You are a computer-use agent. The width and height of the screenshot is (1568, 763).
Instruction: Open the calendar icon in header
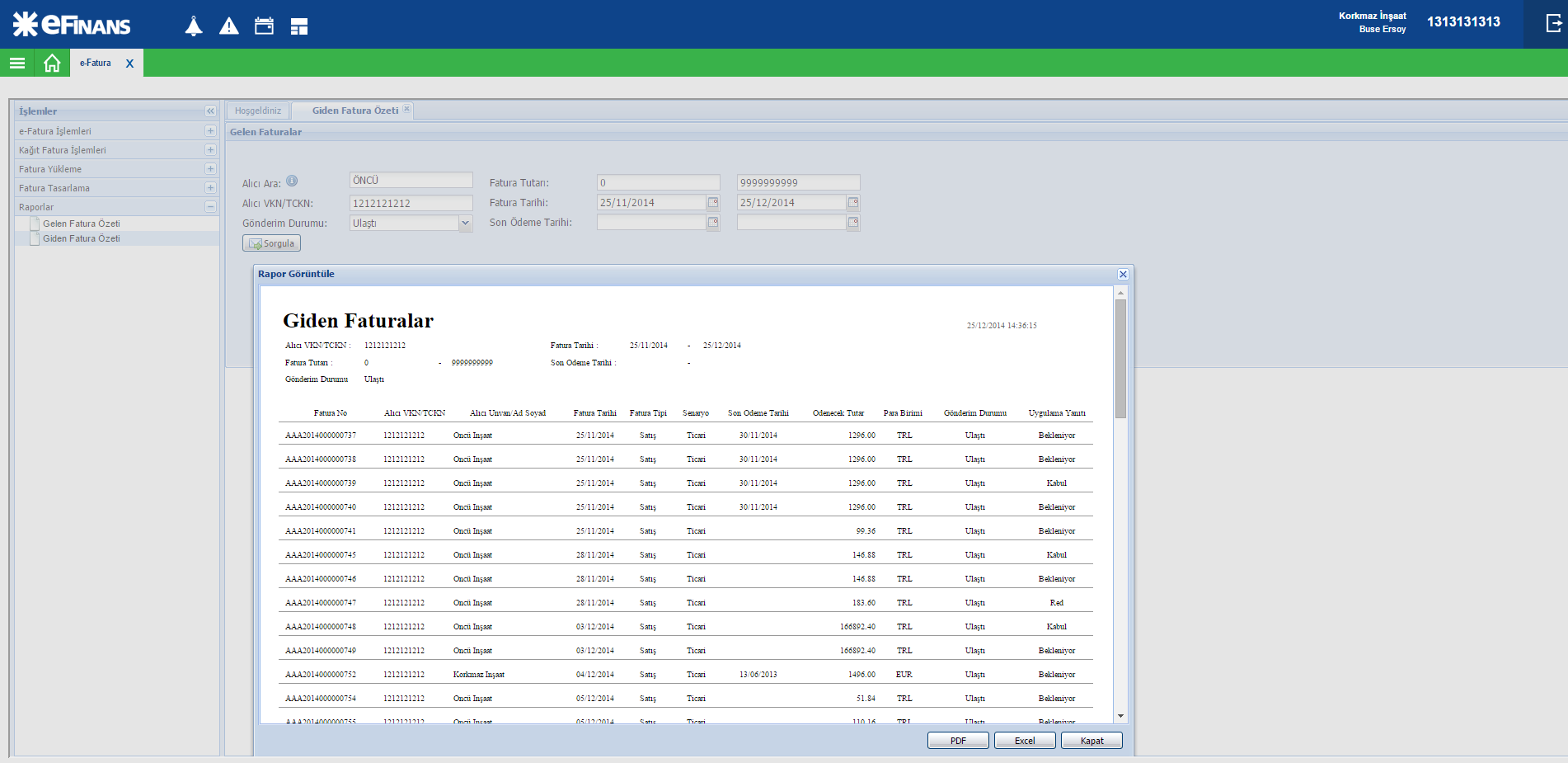tap(264, 26)
